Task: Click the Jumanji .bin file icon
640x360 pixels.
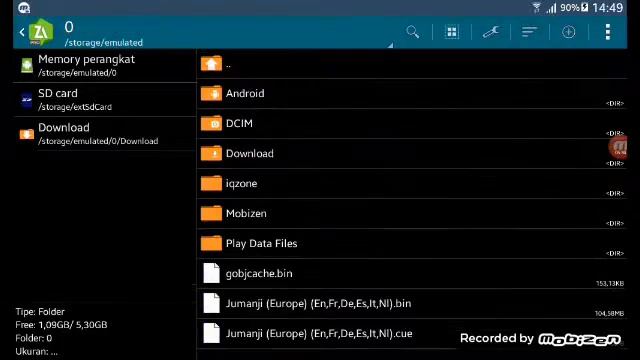Action: pyautogui.click(x=211, y=303)
